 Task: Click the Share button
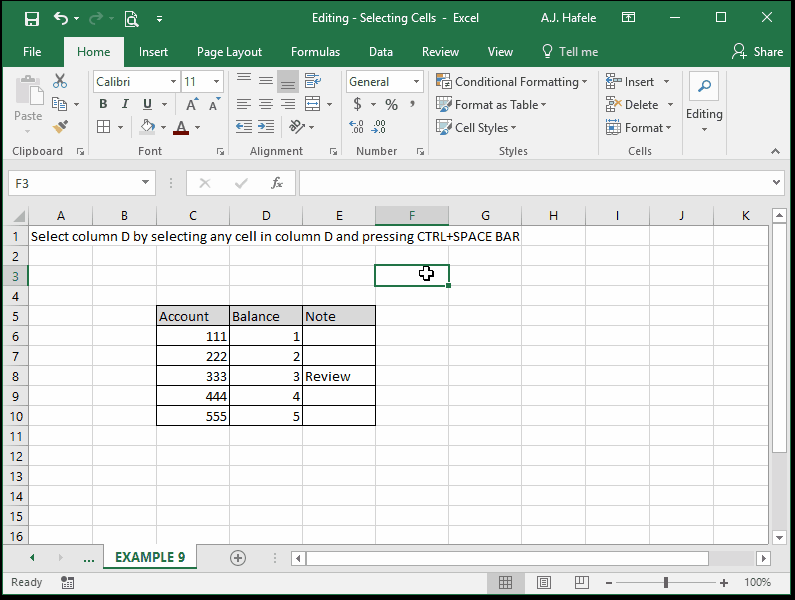(757, 52)
